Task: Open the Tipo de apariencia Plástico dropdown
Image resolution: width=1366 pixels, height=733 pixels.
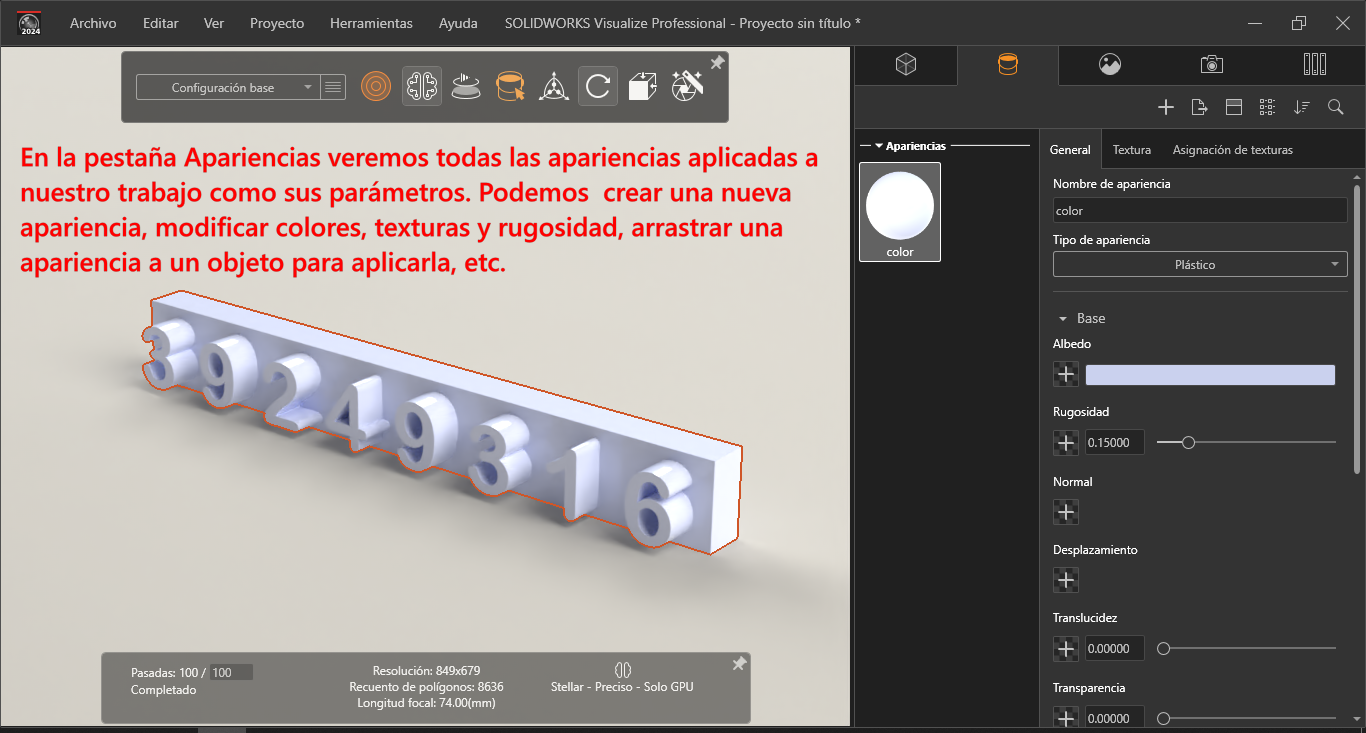Action: point(1200,265)
